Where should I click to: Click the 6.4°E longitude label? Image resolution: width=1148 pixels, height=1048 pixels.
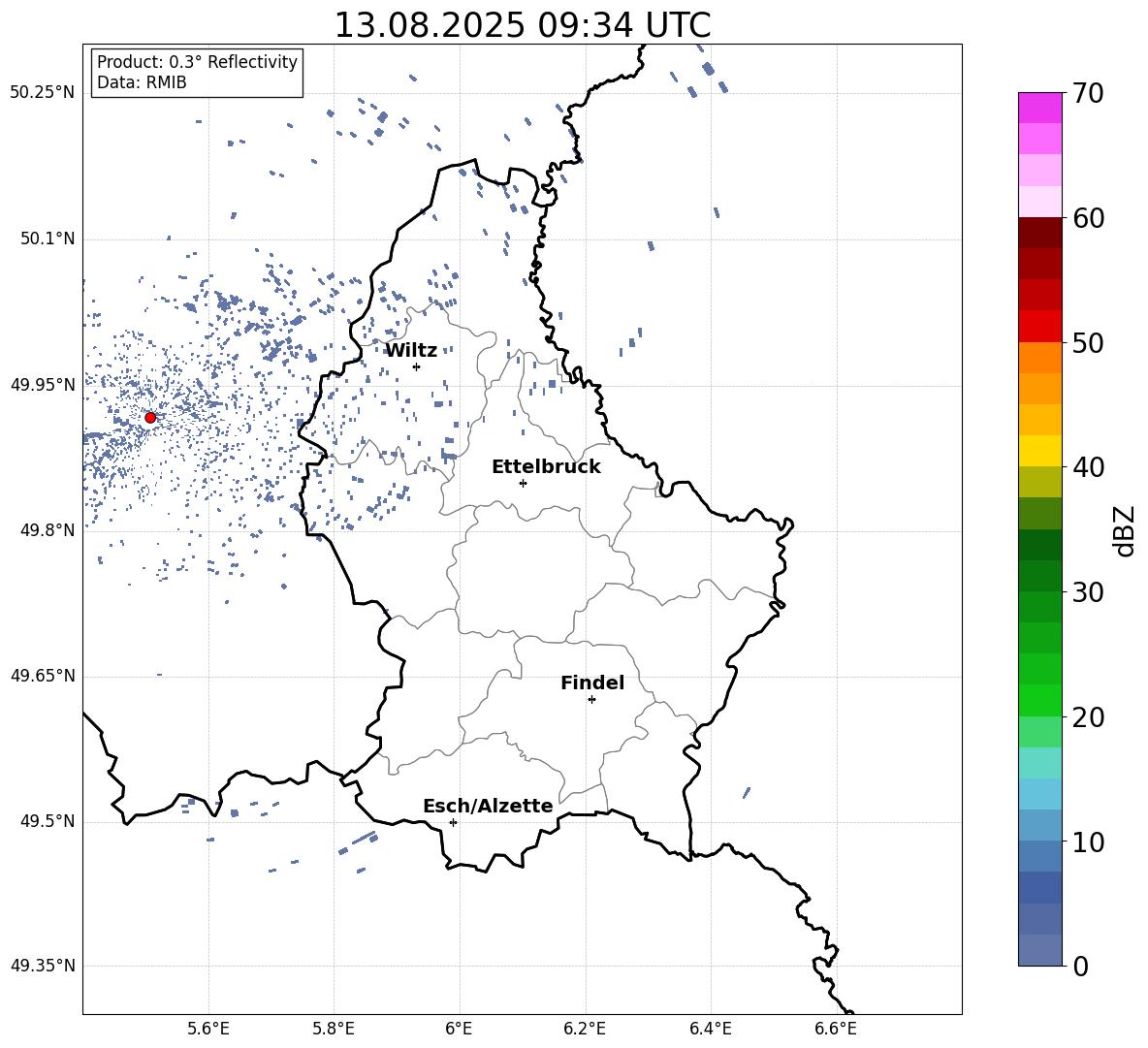pyautogui.click(x=710, y=1030)
